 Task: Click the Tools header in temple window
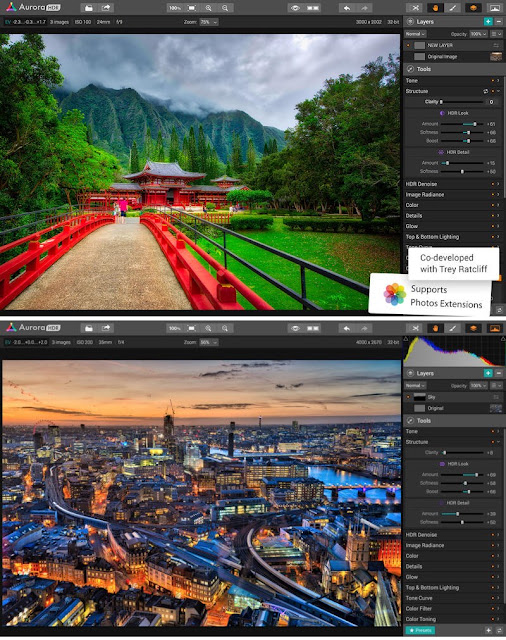(454, 69)
